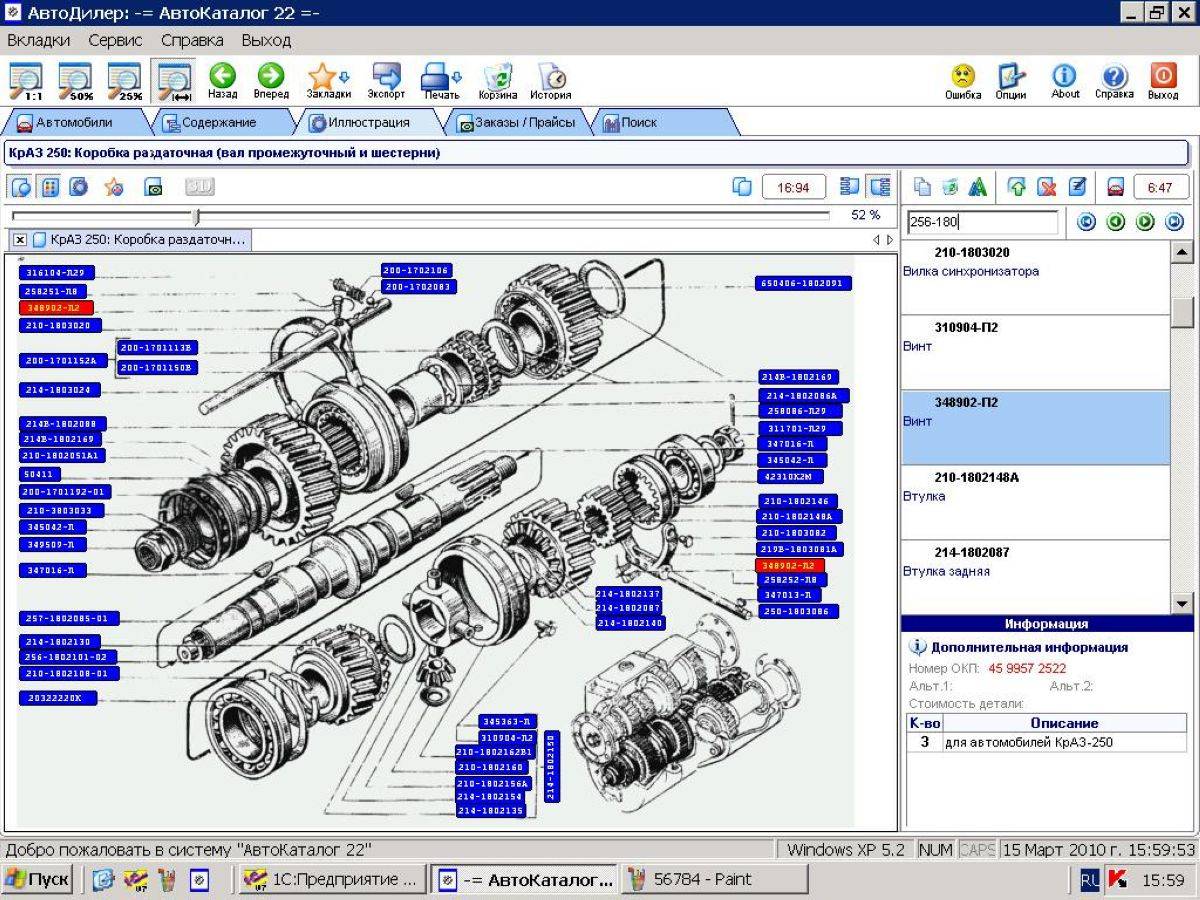Screen dimensions: 1200x900
Task: Exit via the red Выход icon
Action: [x=1163, y=81]
